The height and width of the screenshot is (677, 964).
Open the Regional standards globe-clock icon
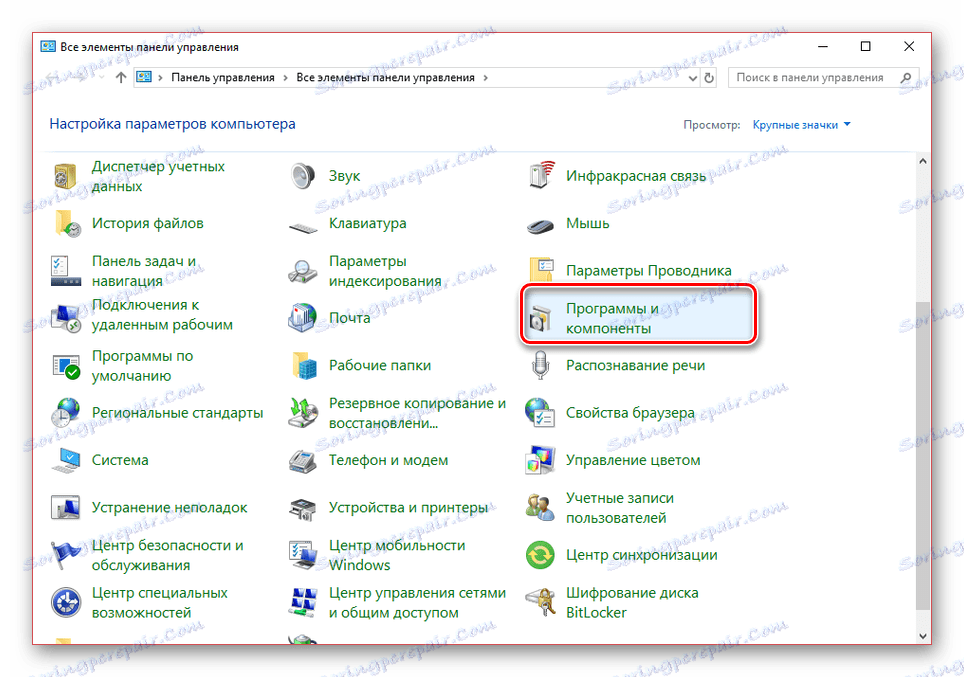click(66, 413)
